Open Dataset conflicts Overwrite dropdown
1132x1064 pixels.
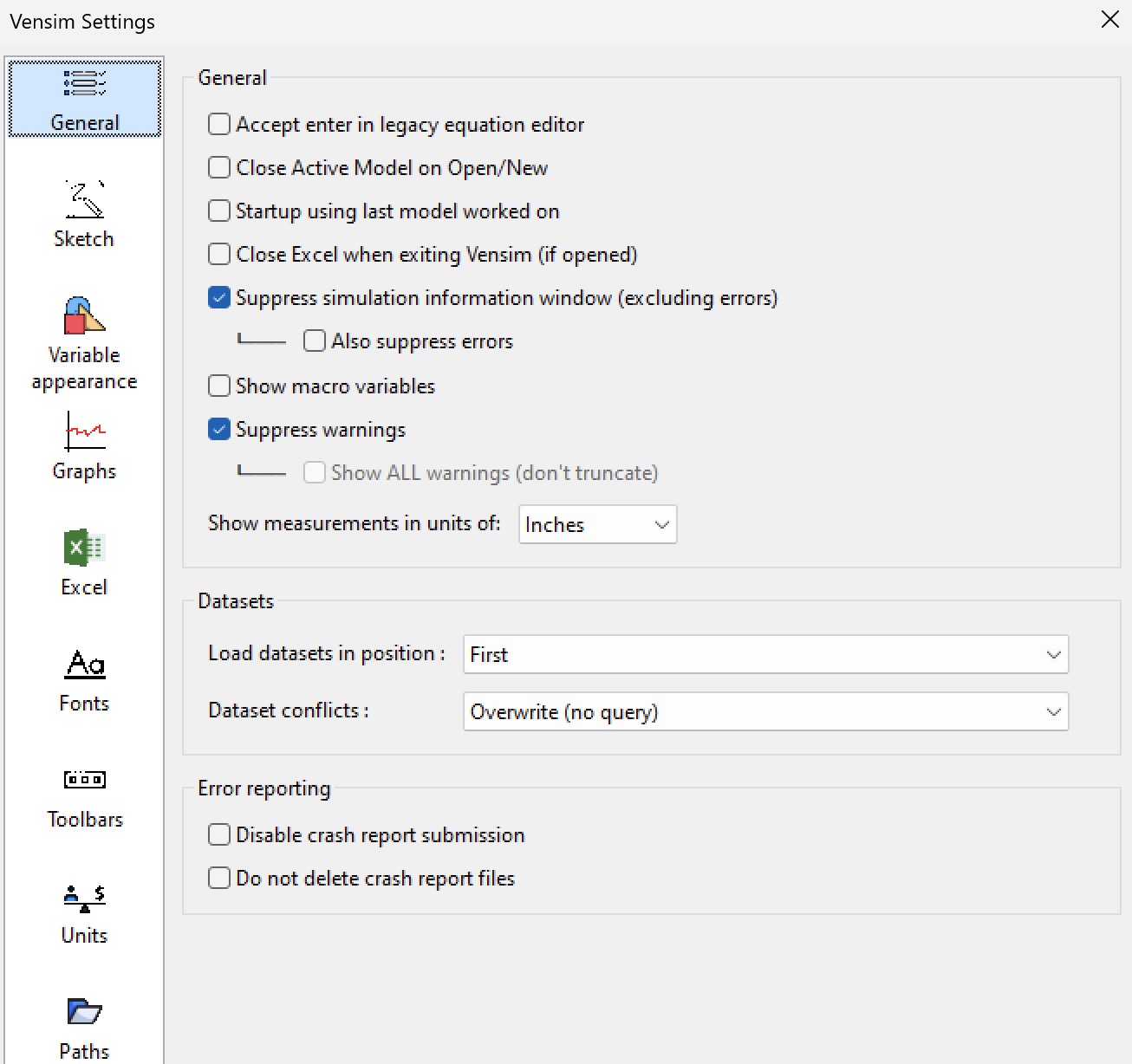[766, 711]
